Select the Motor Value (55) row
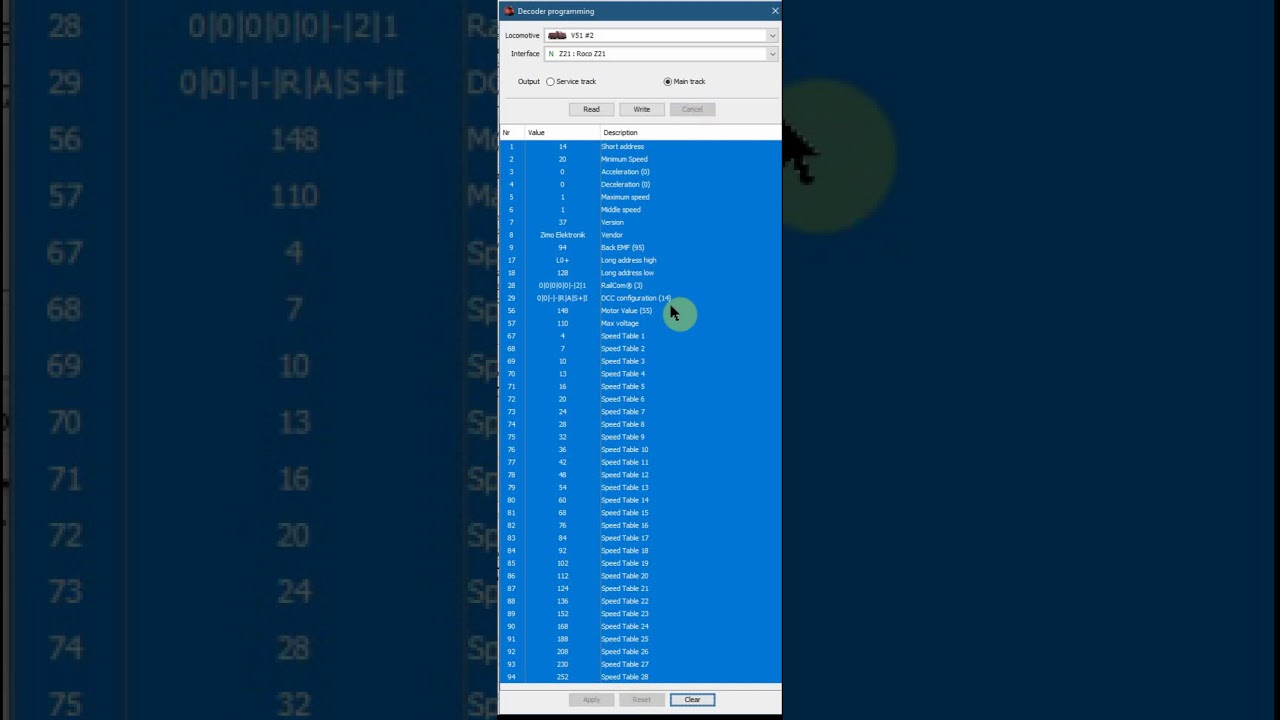The image size is (1280, 720). (x=640, y=311)
